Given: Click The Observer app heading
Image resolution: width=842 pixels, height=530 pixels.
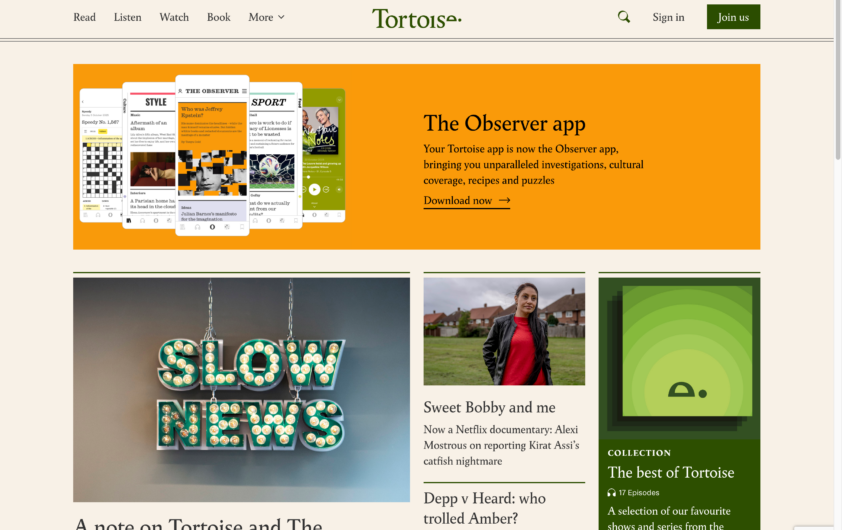Looking at the screenshot, I should [x=504, y=124].
